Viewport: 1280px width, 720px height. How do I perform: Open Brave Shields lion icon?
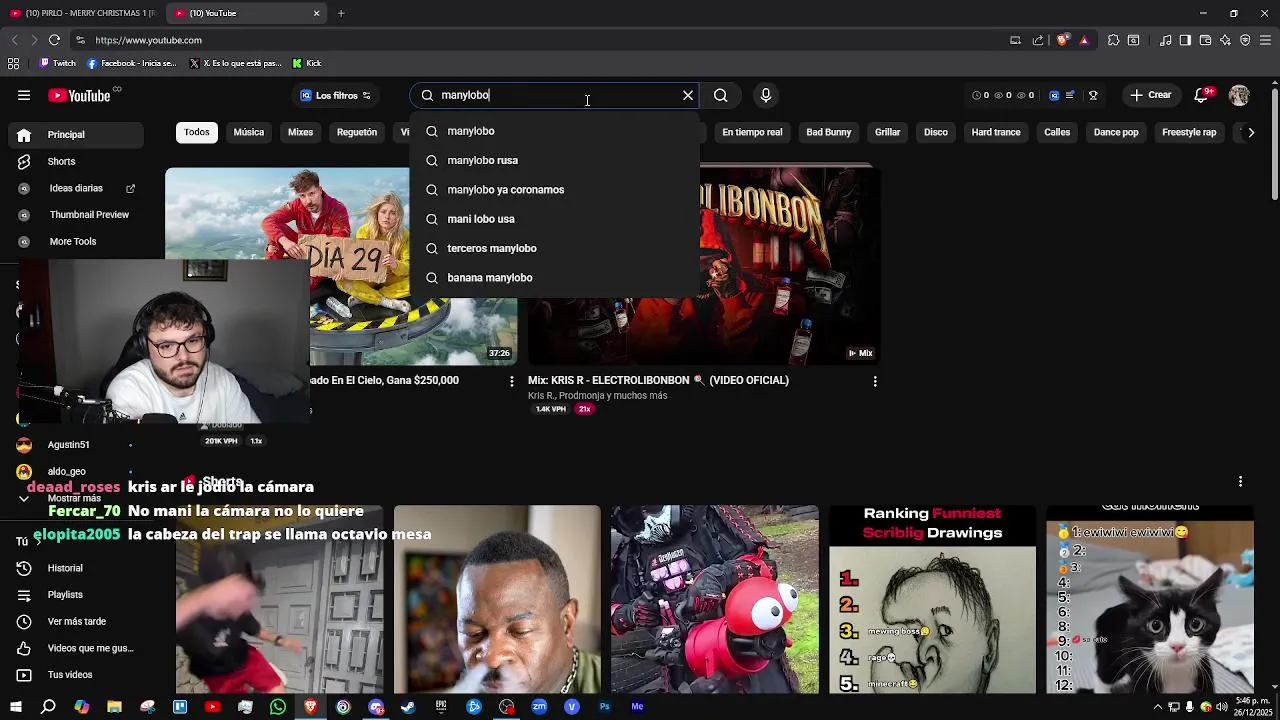pyautogui.click(x=1063, y=40)
